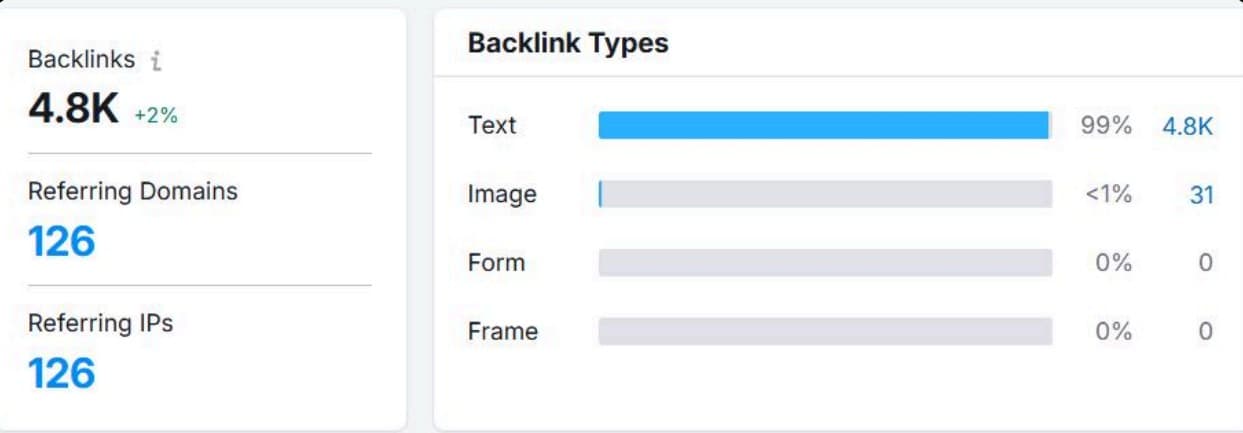Open the 31 Image backlinks link
The image size is (1243, 433).
(1201, 196)
